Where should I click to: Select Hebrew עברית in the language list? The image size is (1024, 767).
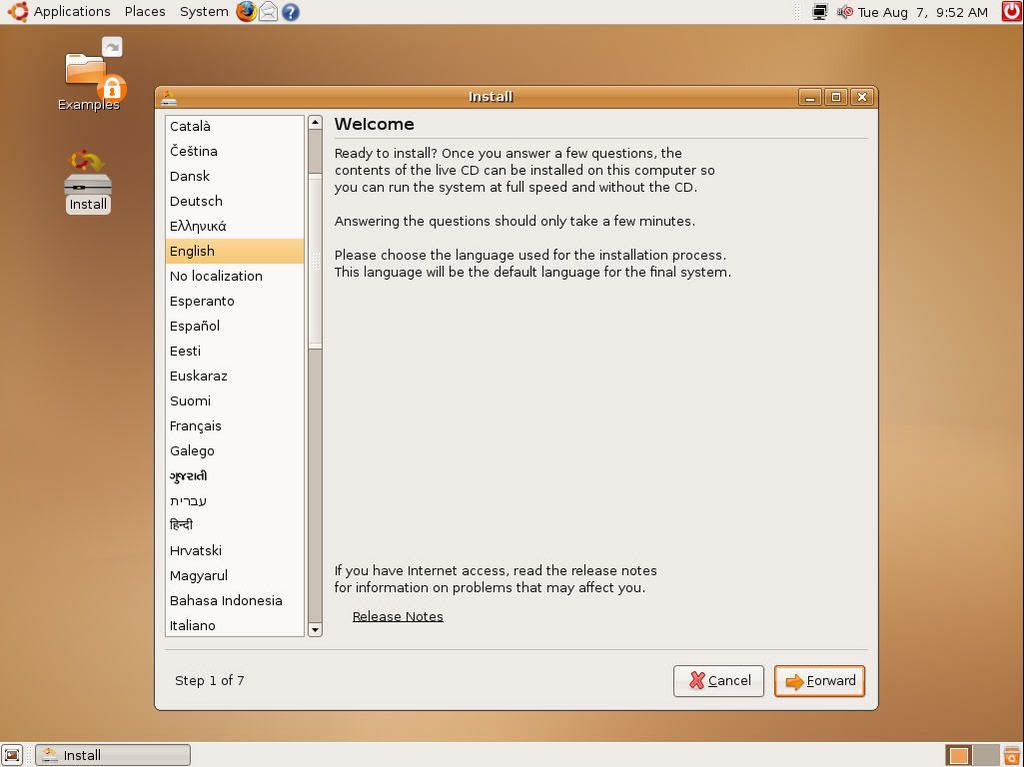pyautogui.click(x=234, y=500)
